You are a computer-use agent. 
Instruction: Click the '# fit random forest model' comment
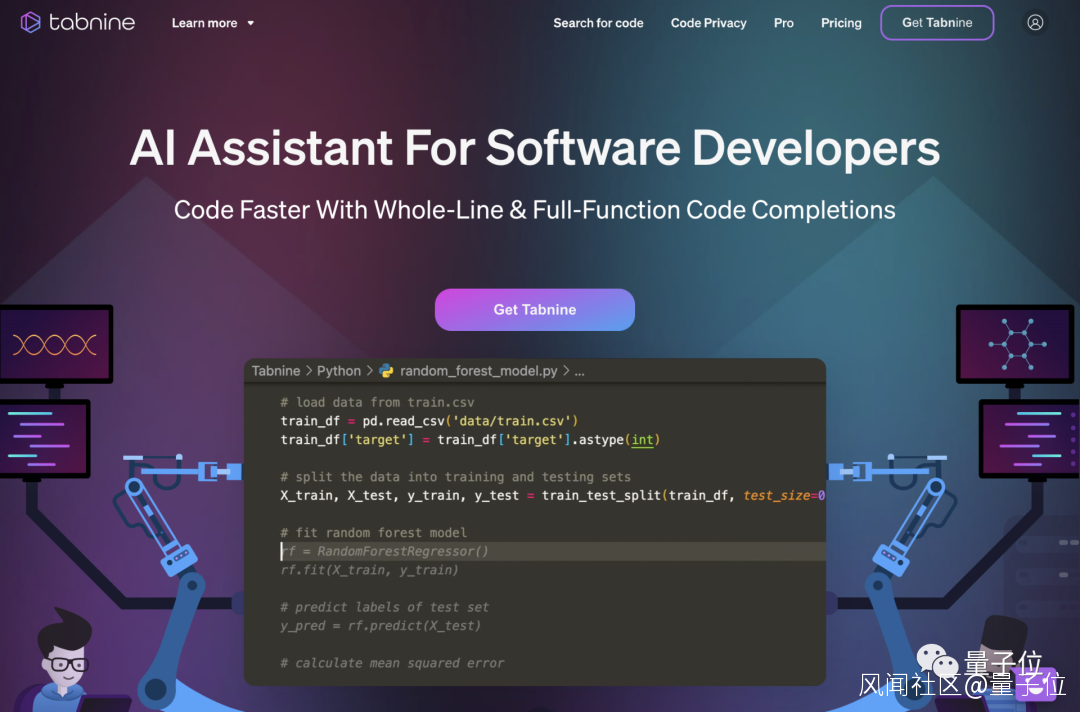pyautogui.click(x=373, y=532)
